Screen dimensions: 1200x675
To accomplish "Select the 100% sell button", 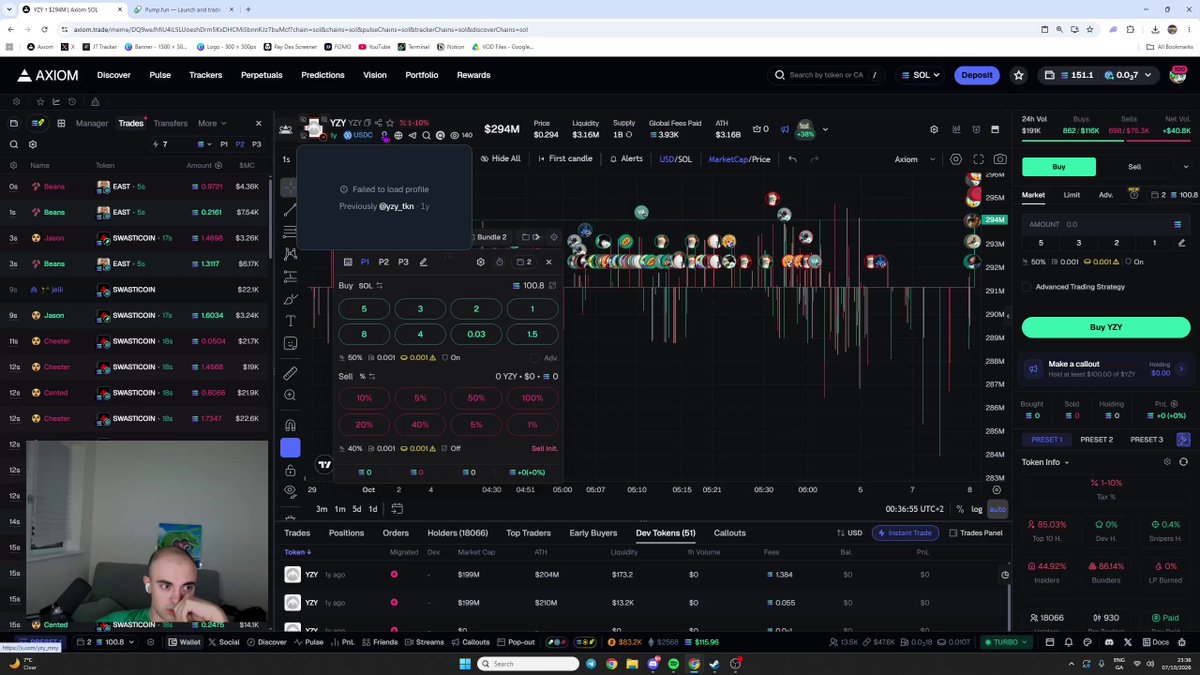I will tap(532, 398).
